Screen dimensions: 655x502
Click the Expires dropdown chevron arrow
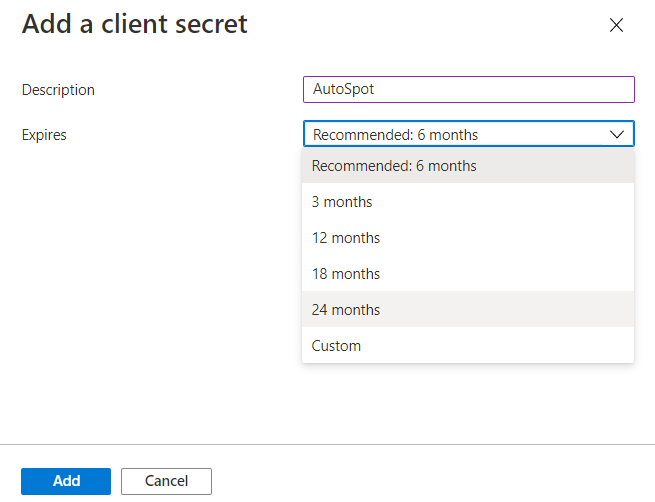[616, 135]
